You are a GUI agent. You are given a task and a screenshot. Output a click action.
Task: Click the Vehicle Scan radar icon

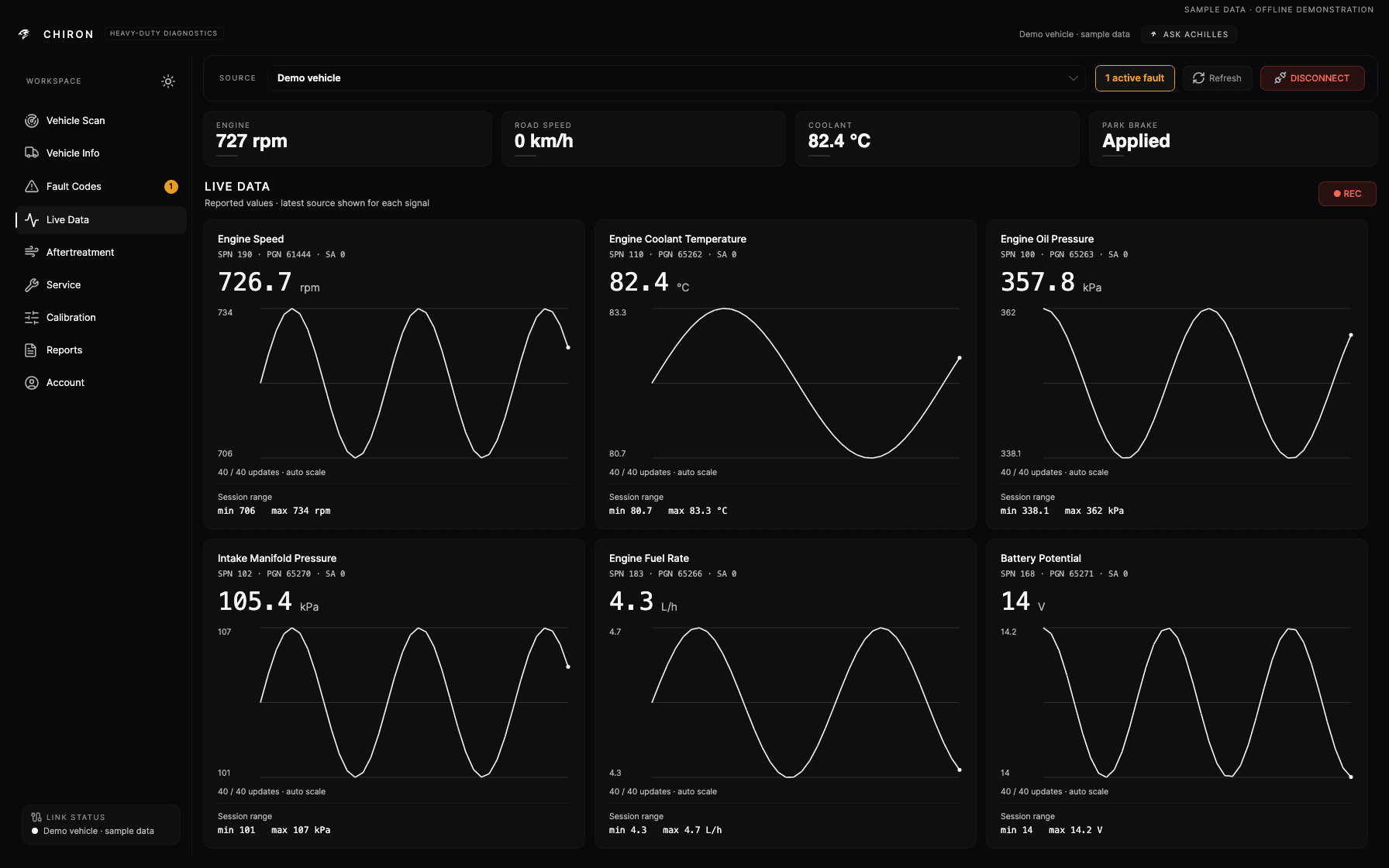click(32, 121)
